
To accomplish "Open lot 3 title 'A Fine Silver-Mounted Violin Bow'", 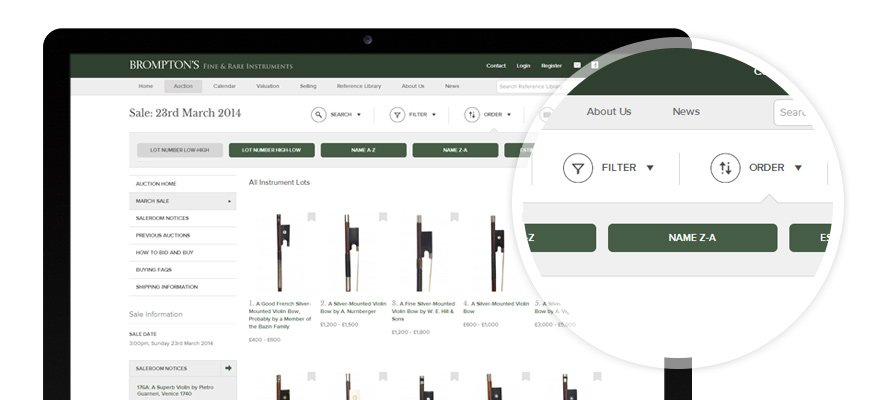I will click(x=424, y=311).
